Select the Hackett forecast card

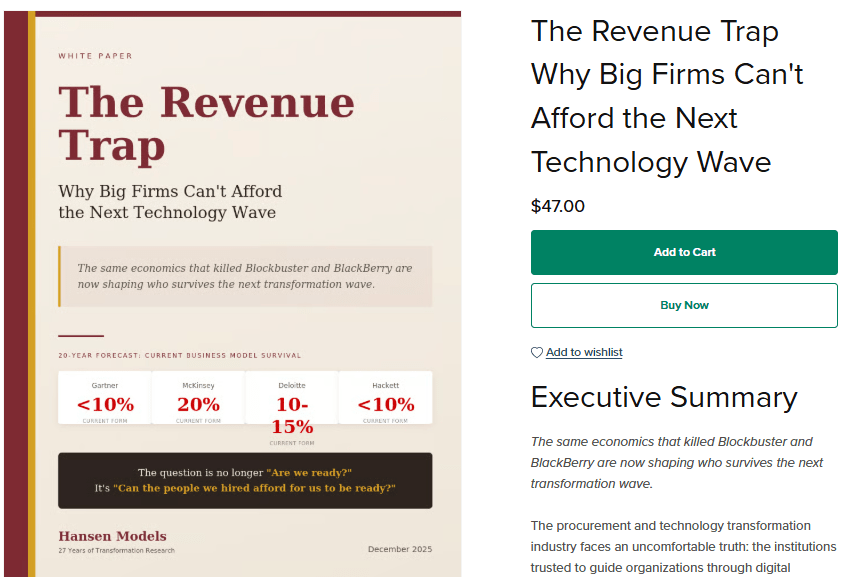pos(385,398)
